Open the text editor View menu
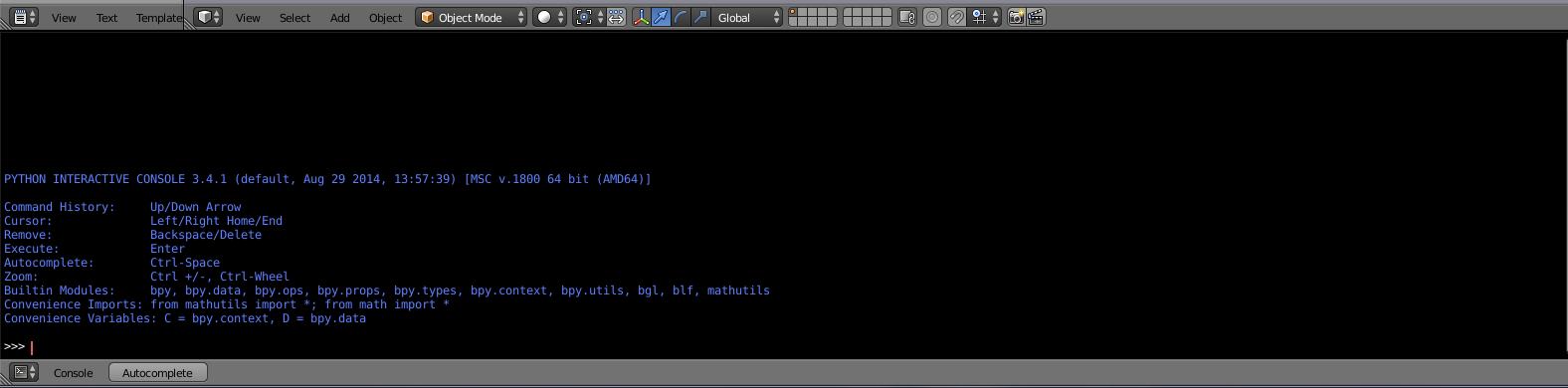The image size is (1568, 388). [64, 18]
